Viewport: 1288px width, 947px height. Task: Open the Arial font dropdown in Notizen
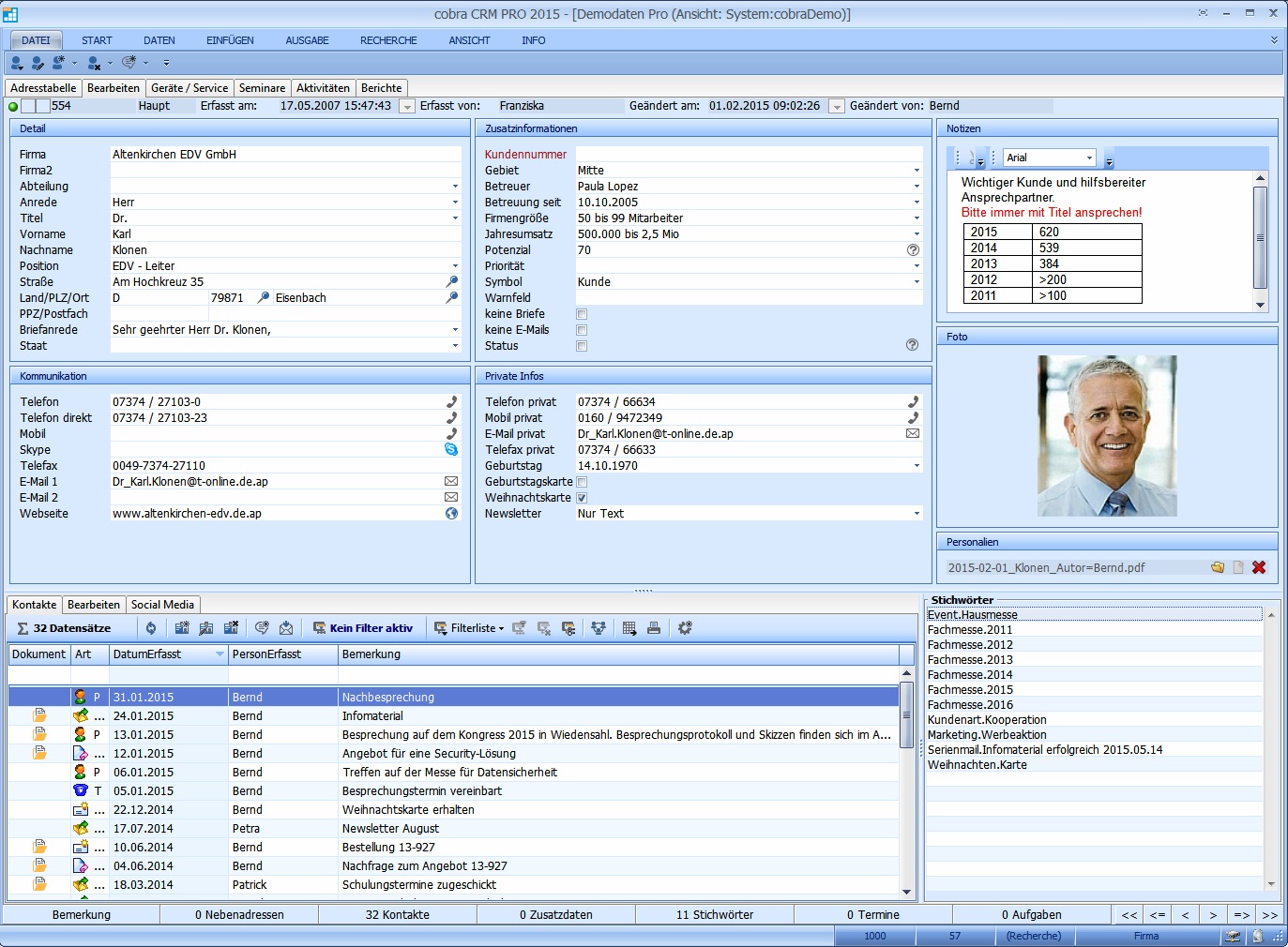click(x=1089, y=158)
